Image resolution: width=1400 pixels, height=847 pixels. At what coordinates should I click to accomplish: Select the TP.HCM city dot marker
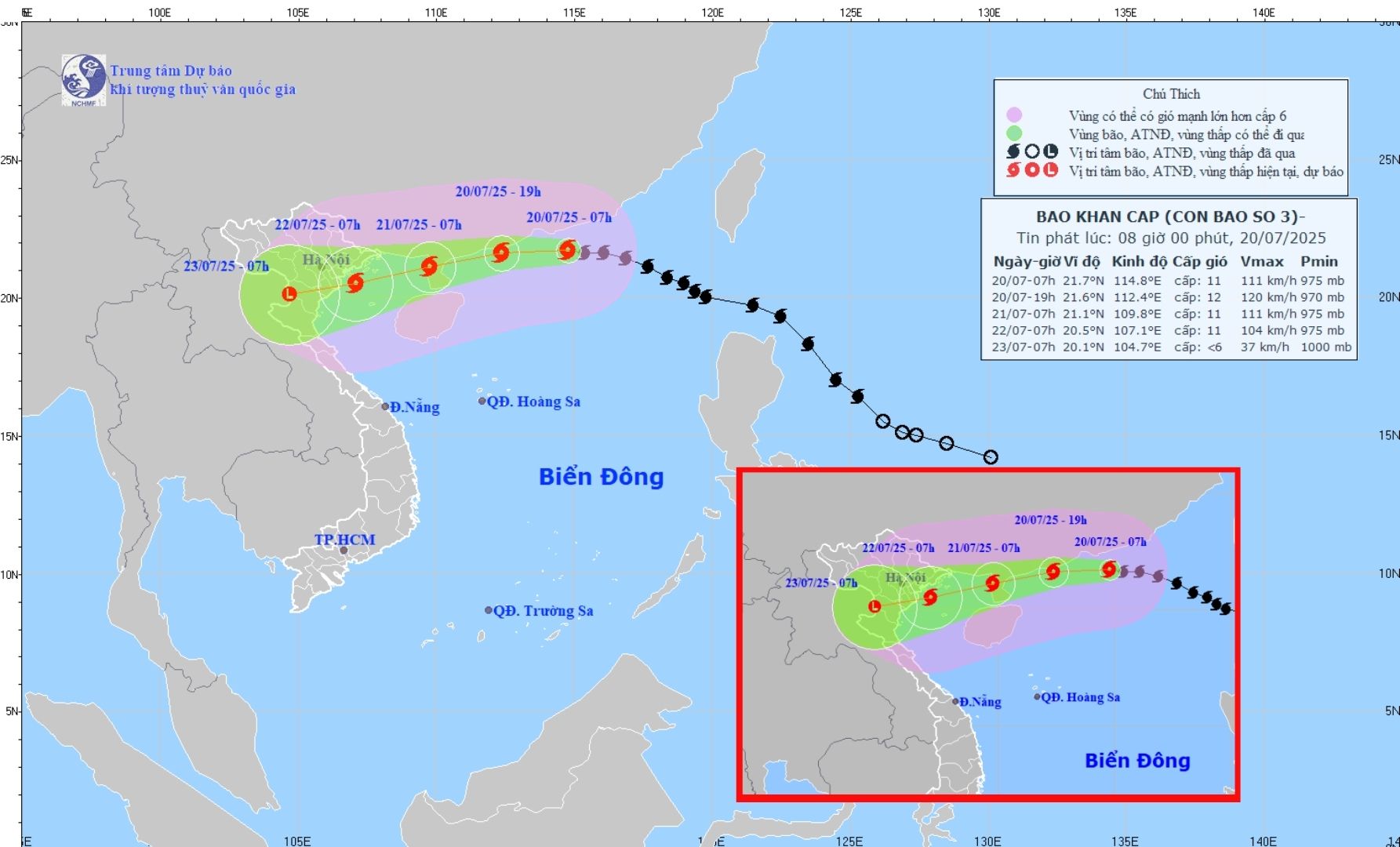[343, 550]
